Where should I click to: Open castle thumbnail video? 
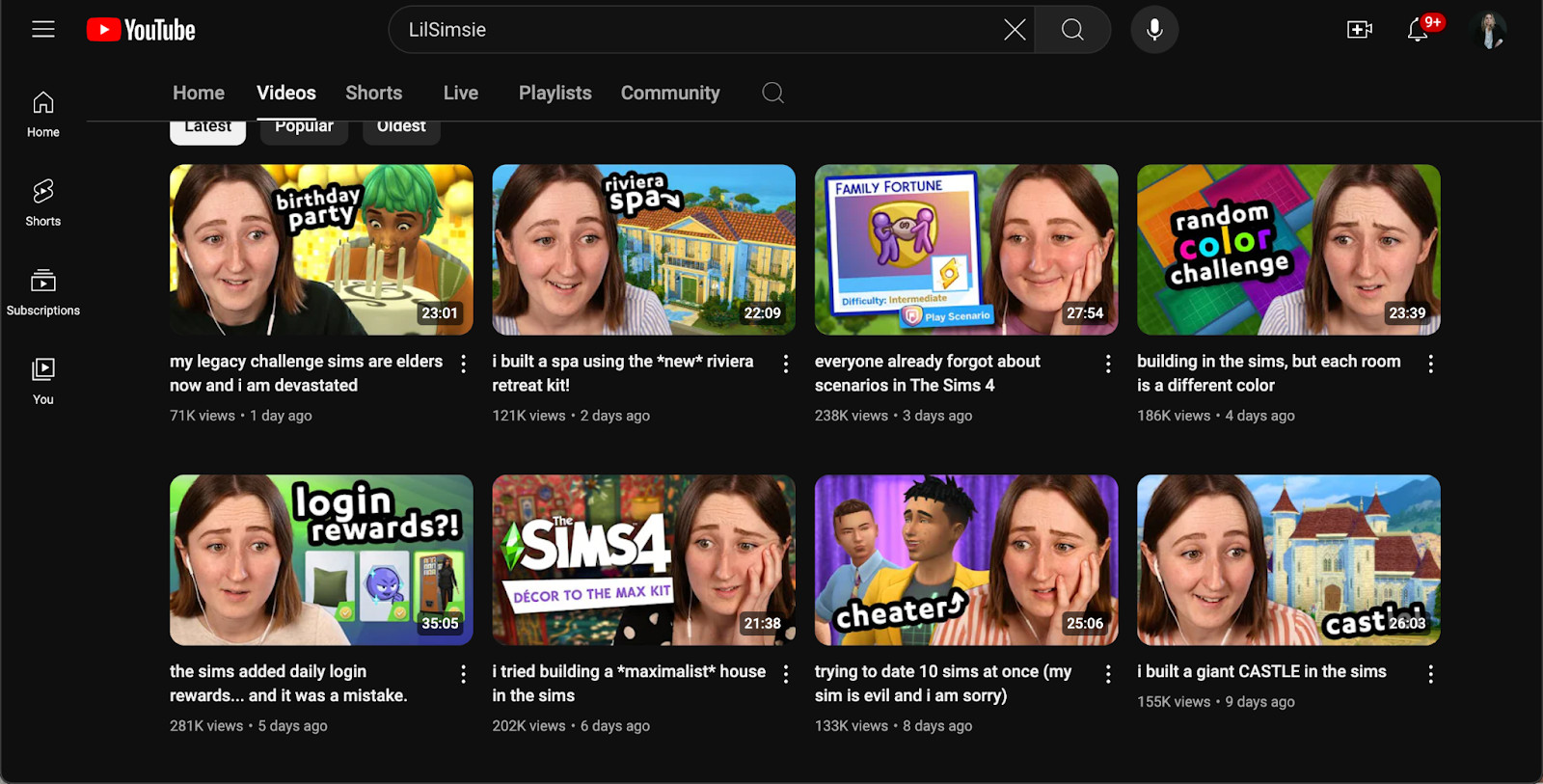click(x=1288, y=560)
